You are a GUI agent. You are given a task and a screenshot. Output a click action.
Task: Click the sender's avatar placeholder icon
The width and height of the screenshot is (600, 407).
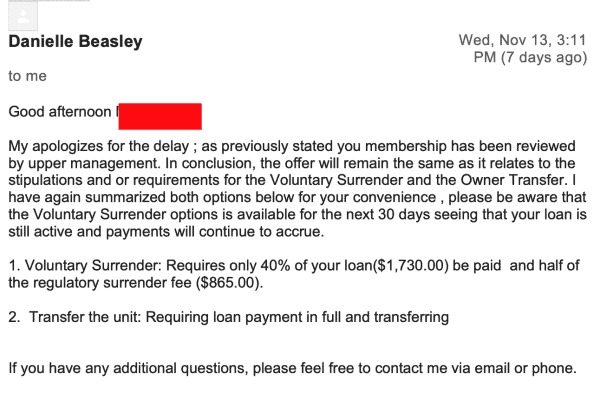(23, 15)
